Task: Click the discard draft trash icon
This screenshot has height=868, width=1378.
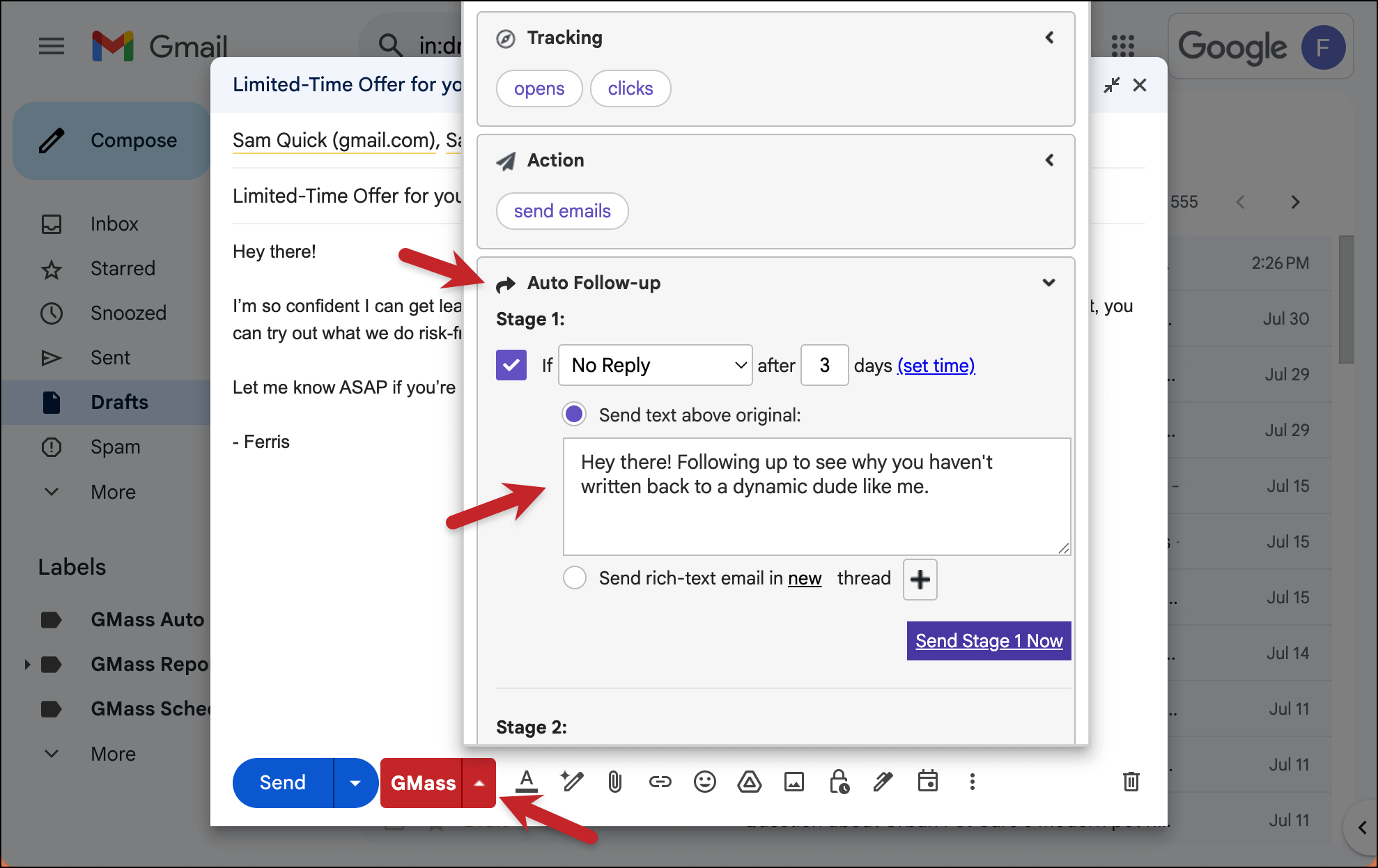Action: pyautogui.click(x=1131, y=782)
